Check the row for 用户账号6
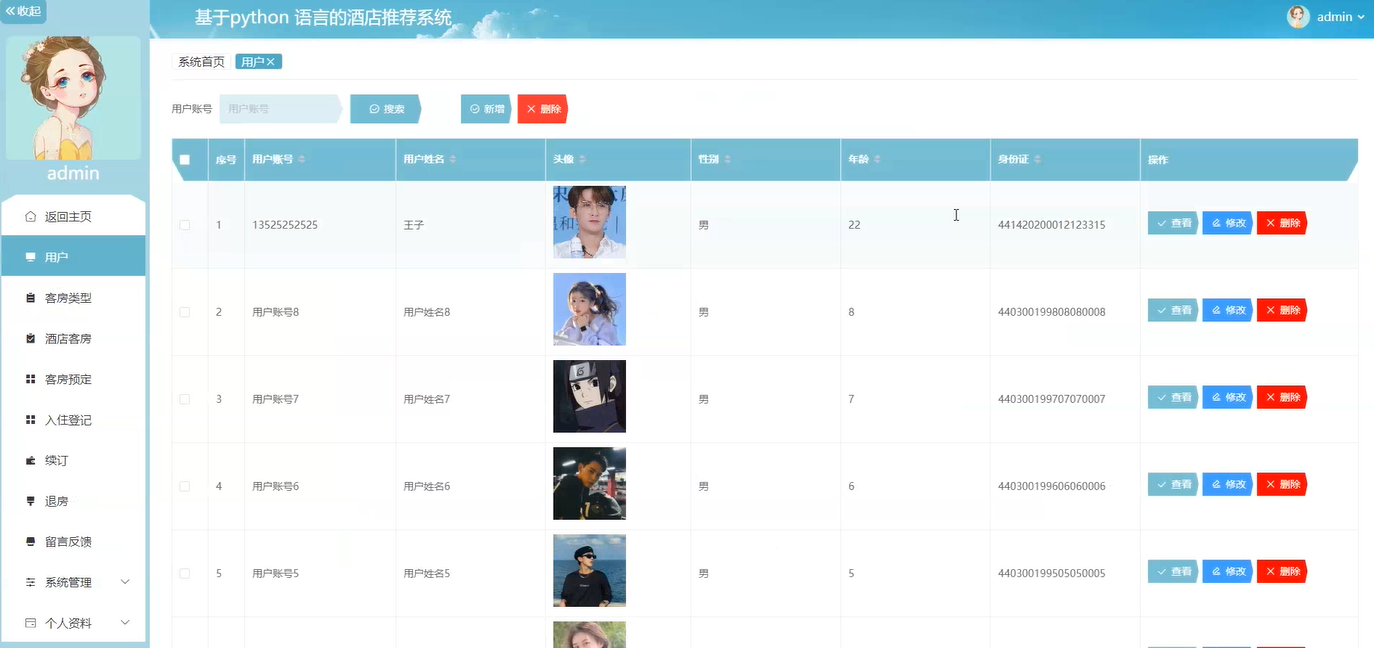1374x648 pixels. [185, 486]
